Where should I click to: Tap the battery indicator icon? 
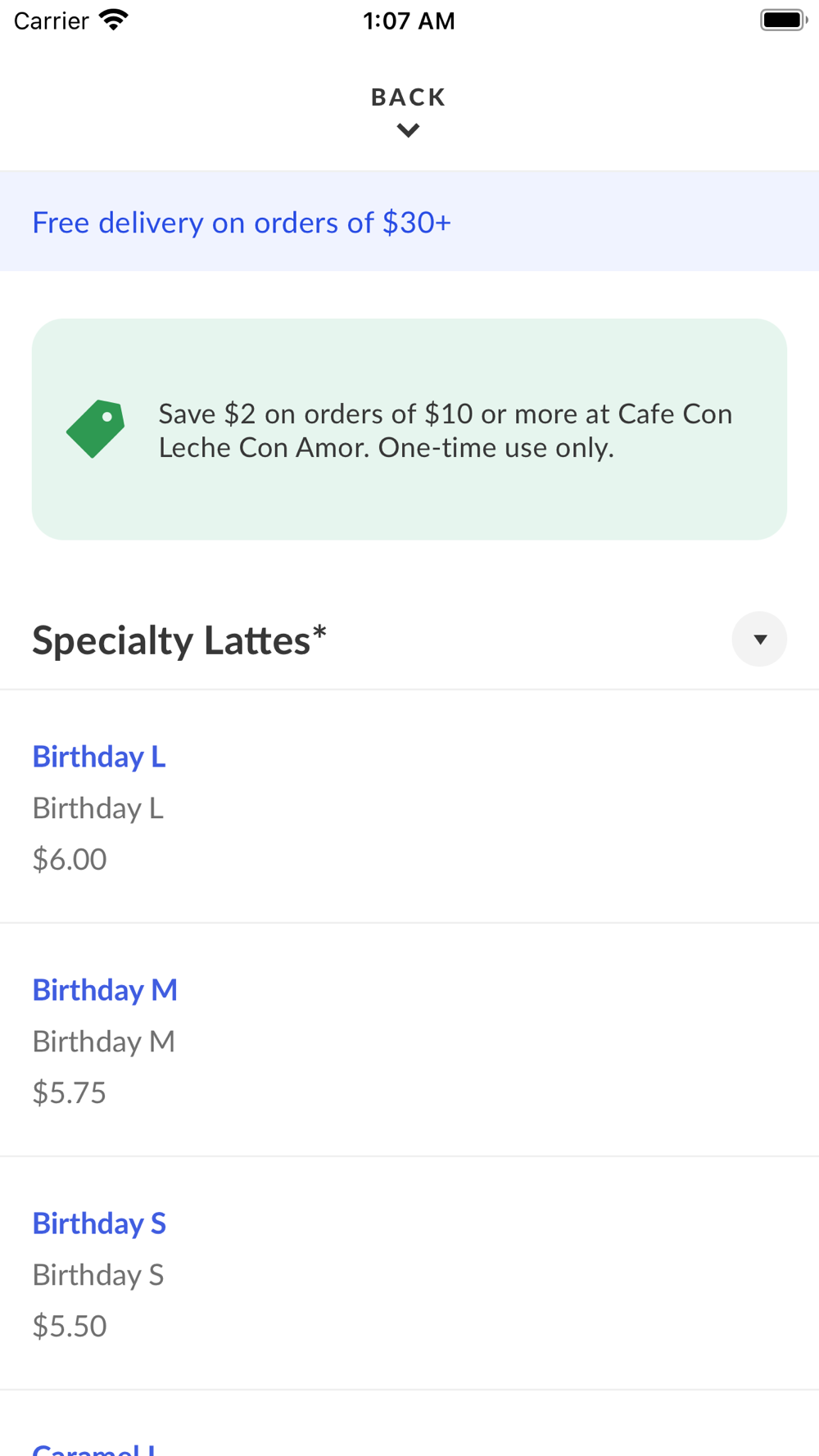click(x=783, y=20)
